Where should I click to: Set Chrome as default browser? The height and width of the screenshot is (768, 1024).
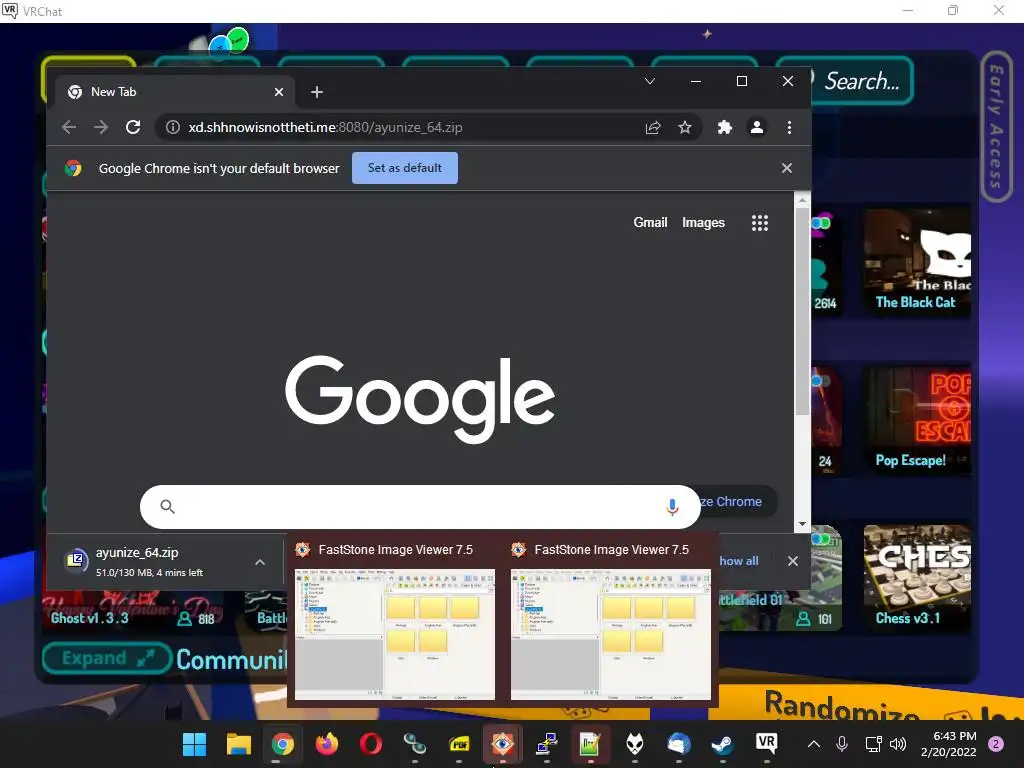405,168
